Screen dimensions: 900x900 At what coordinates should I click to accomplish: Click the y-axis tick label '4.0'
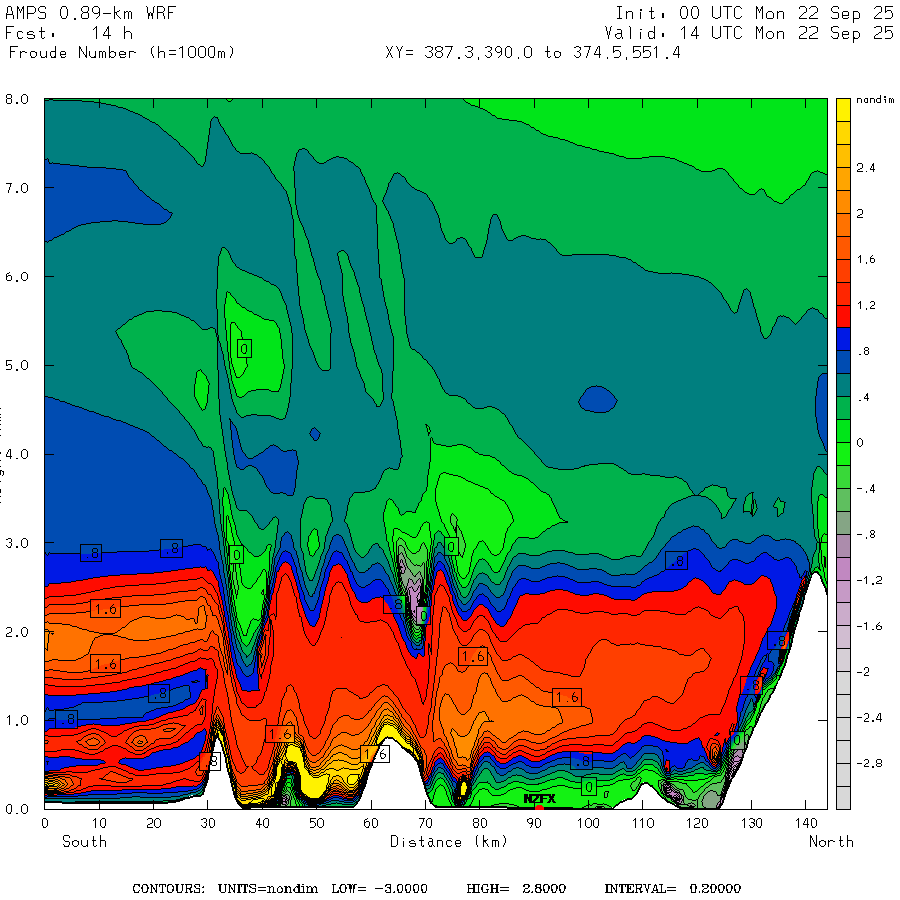tap(17, 455)
